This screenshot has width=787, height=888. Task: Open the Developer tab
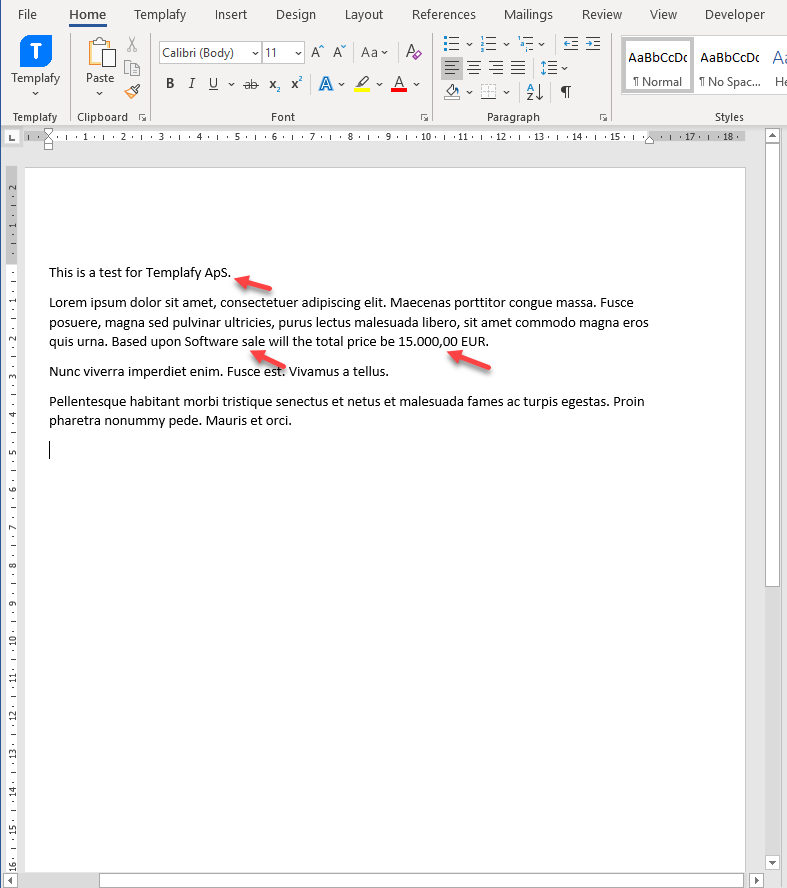pyautogui.click(x=734, y=15)
